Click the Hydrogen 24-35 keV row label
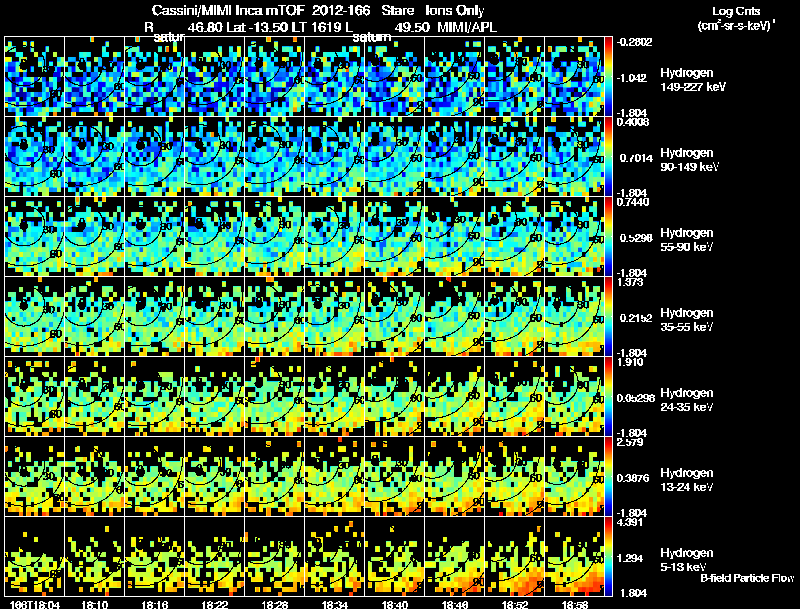800x609 pixels. click(x=687, y=400)
